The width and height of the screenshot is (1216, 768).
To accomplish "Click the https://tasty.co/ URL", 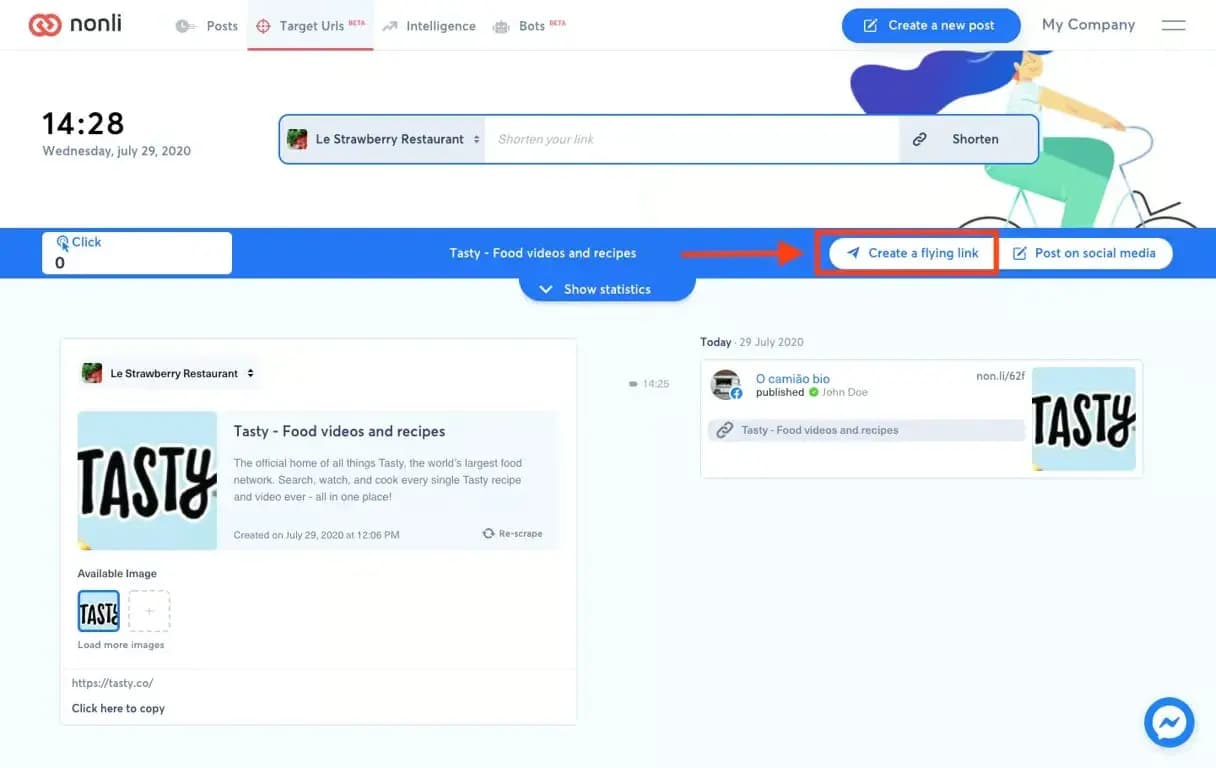I will tap(112, 684).
